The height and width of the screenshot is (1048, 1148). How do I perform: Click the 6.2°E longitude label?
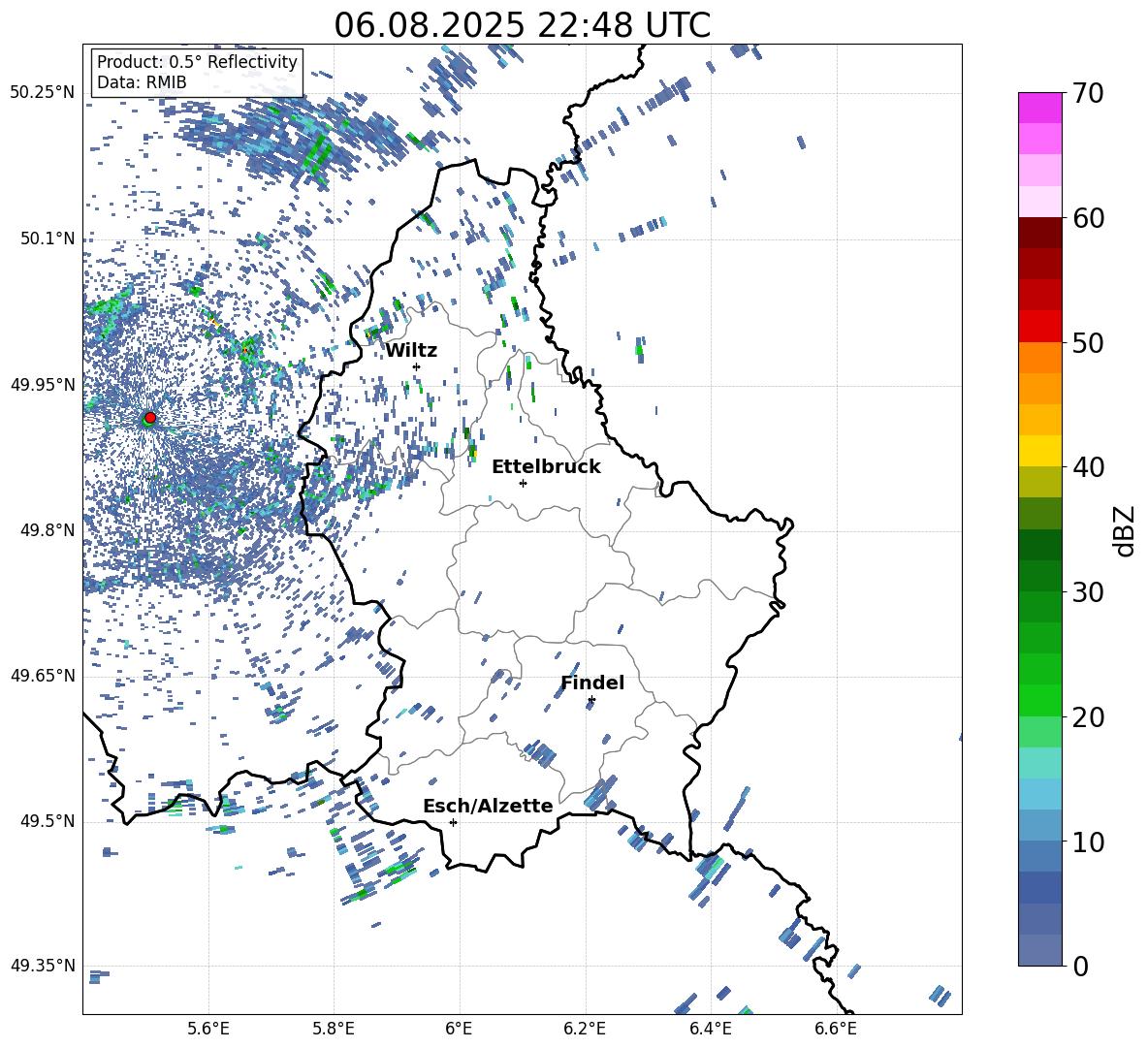pos(585,1029)
